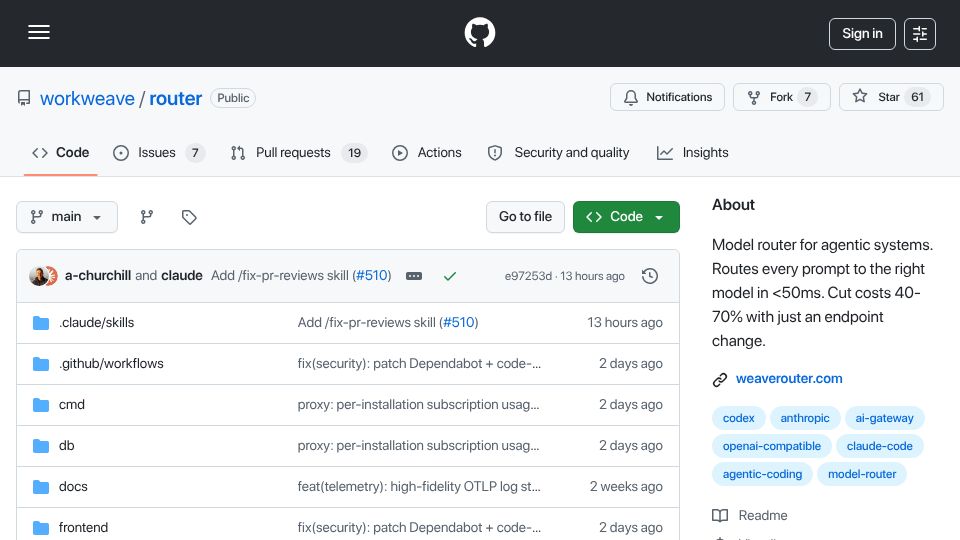The image size is (960, 540).
Task: Click the folder icon beside frontend
Action: tap(41, 528)
